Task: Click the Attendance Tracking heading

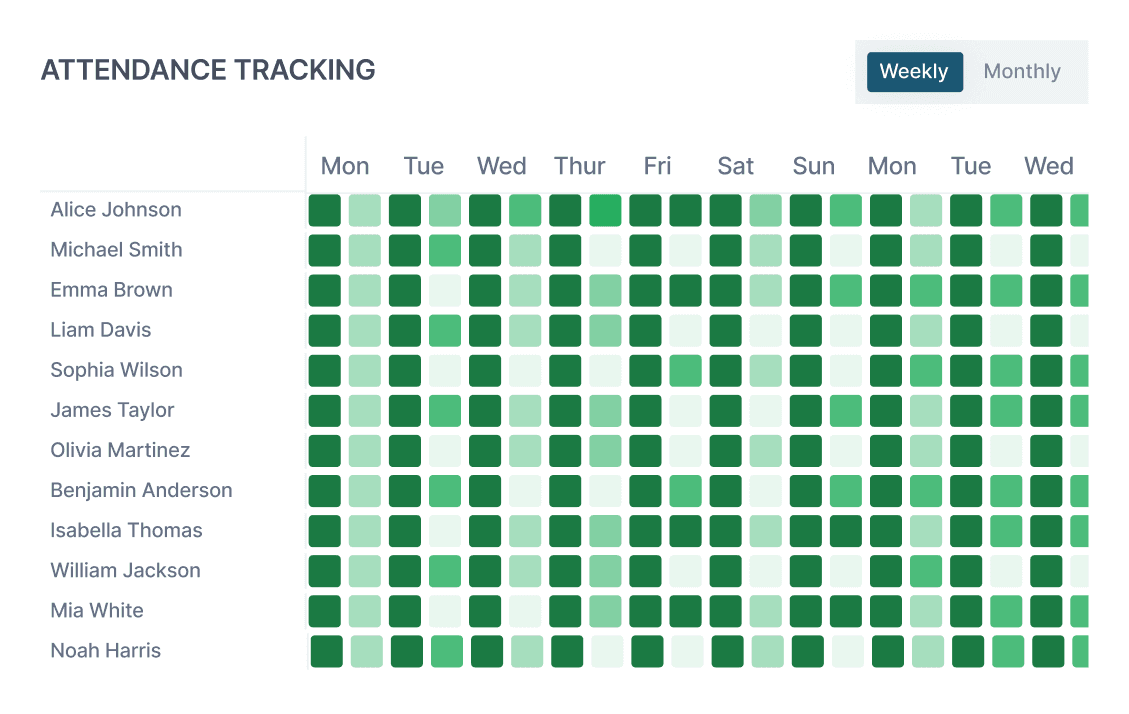Action: [x=208, y=70]
